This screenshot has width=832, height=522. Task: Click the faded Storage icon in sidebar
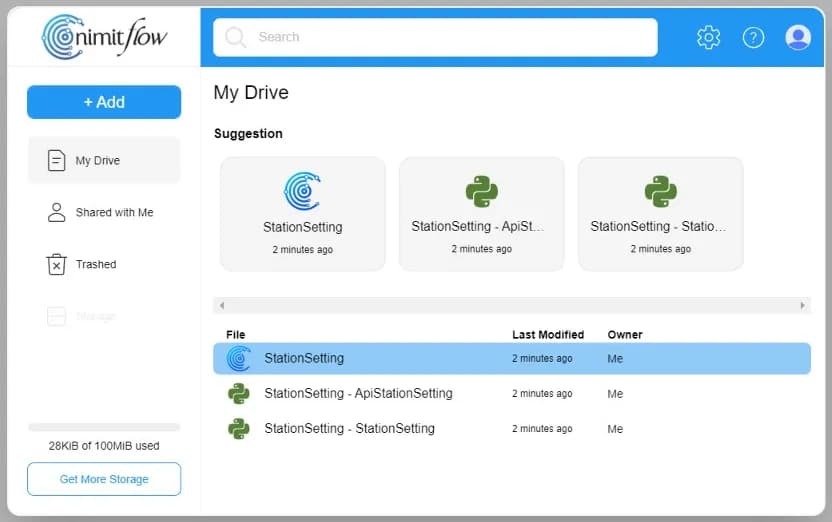point(56,316)
